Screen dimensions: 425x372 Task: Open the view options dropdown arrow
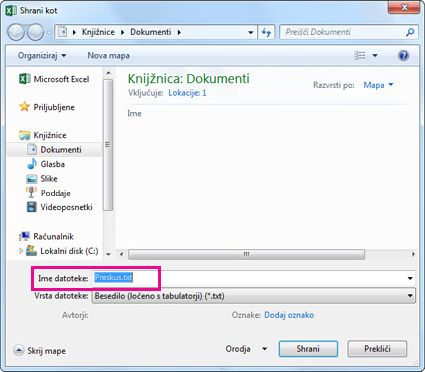pyautogui.click(x=375, y=55)
